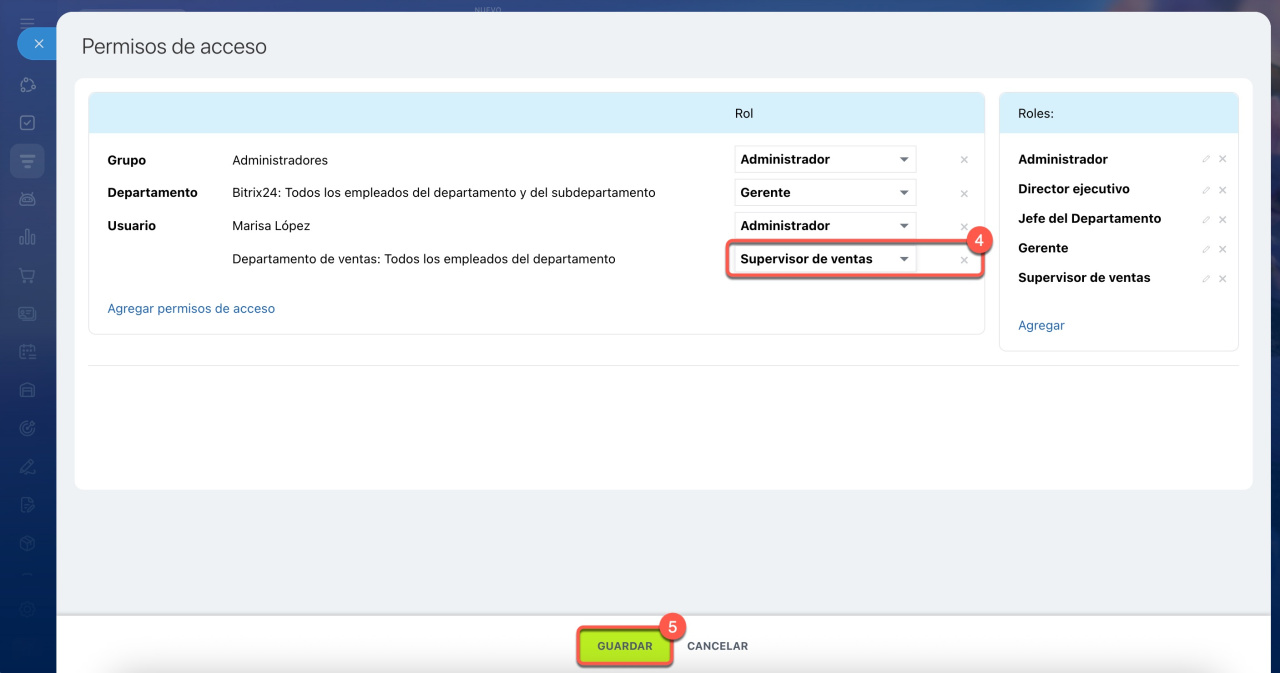The image size is (1280, 673).
Task: Click the bar chart analytics sidebar icon
Action: coord(28,237)
